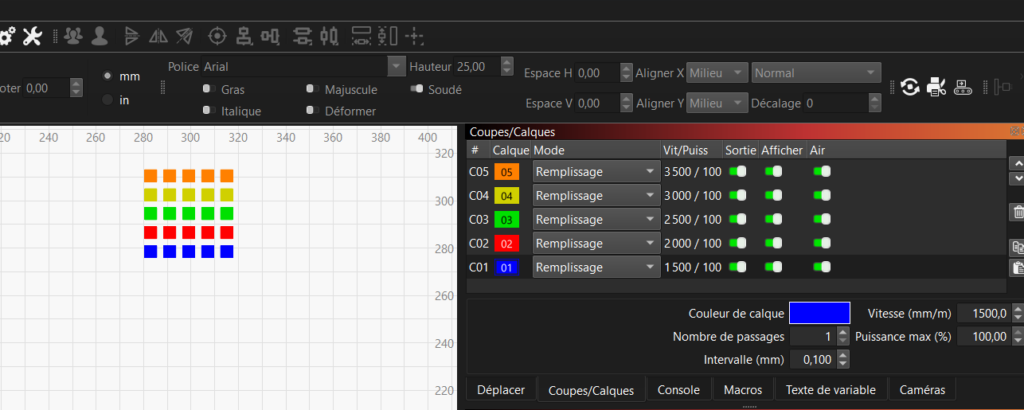The image size is (1024, 410).
Task: Toggle Afficher switch for layer C04
Action: [773, 195]
